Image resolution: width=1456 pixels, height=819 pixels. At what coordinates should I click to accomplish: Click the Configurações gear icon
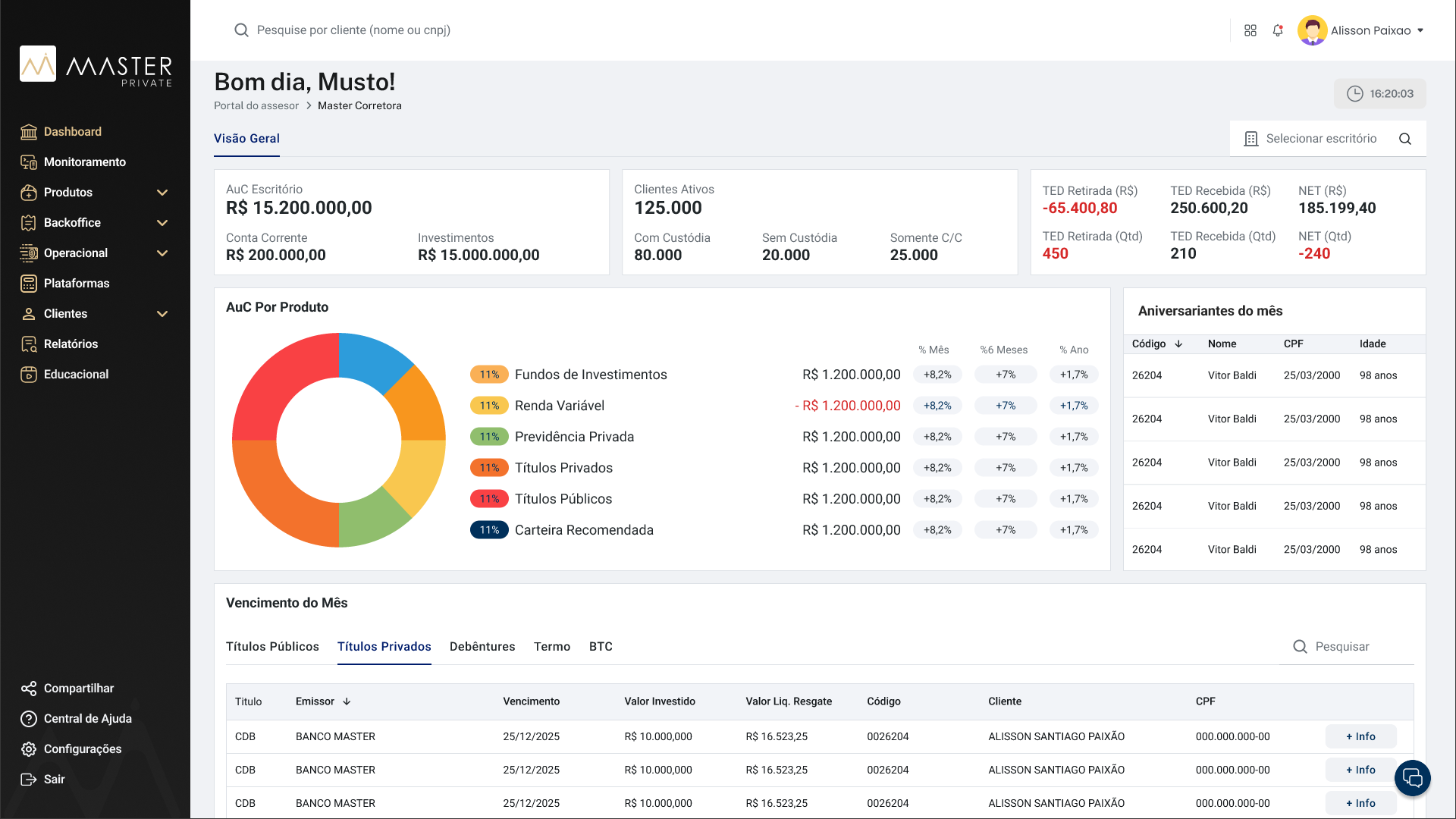pos(29,749)
